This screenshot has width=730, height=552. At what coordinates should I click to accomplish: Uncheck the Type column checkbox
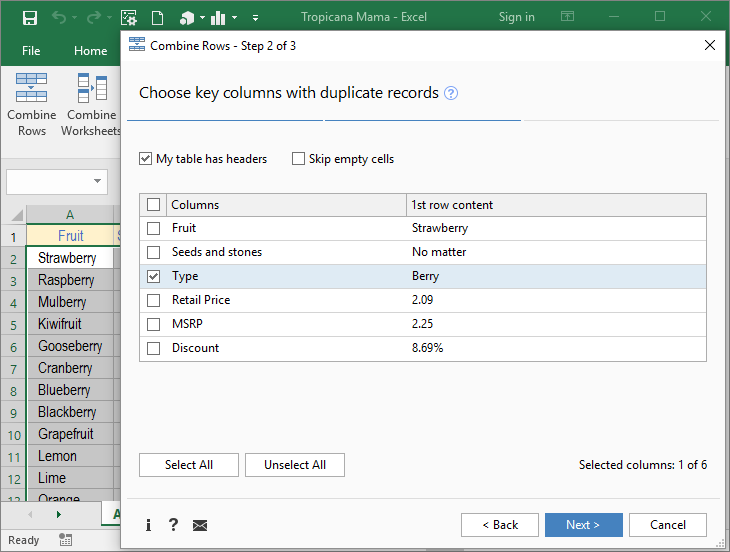click(x=153, y=276)
